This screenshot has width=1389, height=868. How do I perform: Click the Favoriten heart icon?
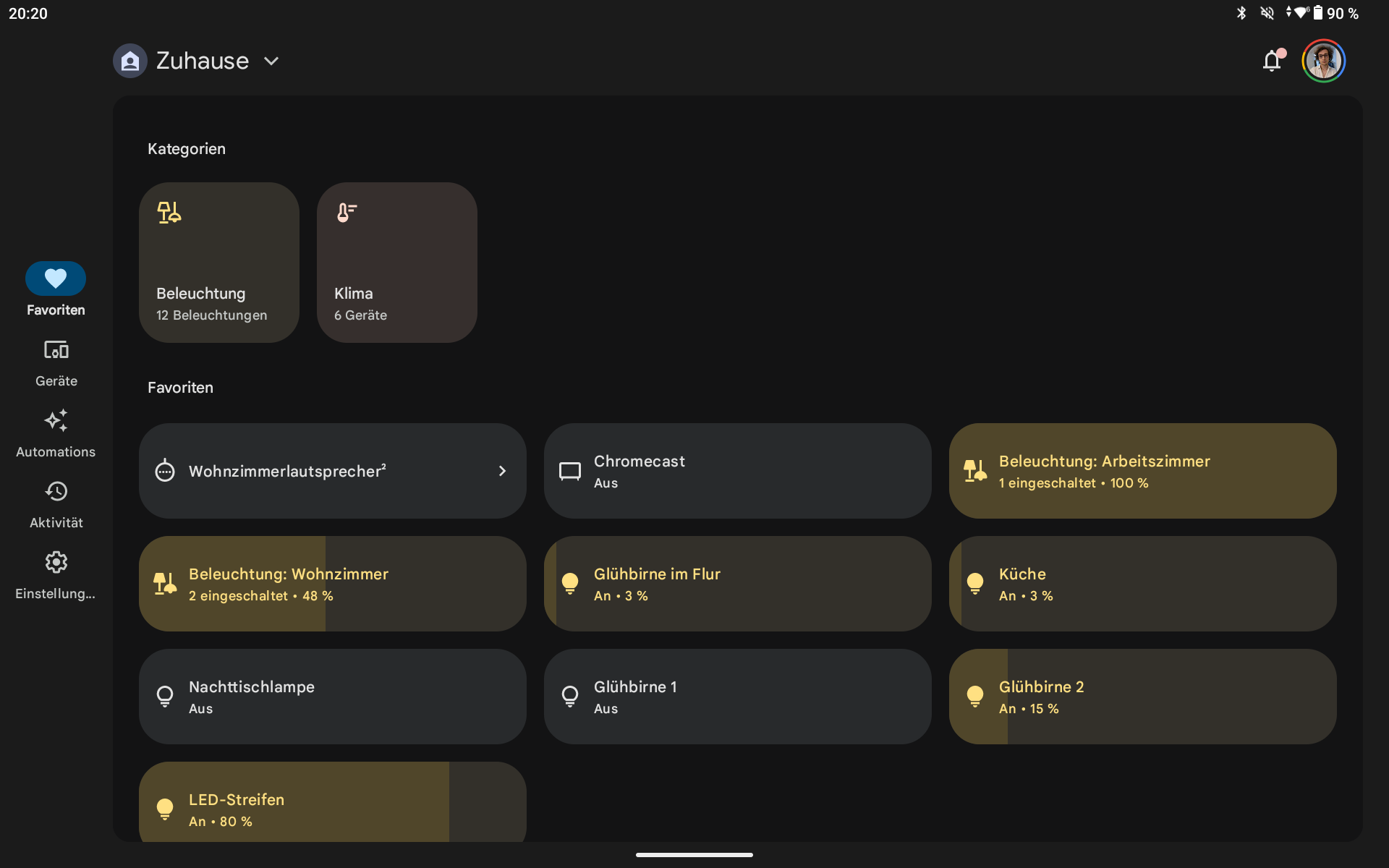[56, 278]
